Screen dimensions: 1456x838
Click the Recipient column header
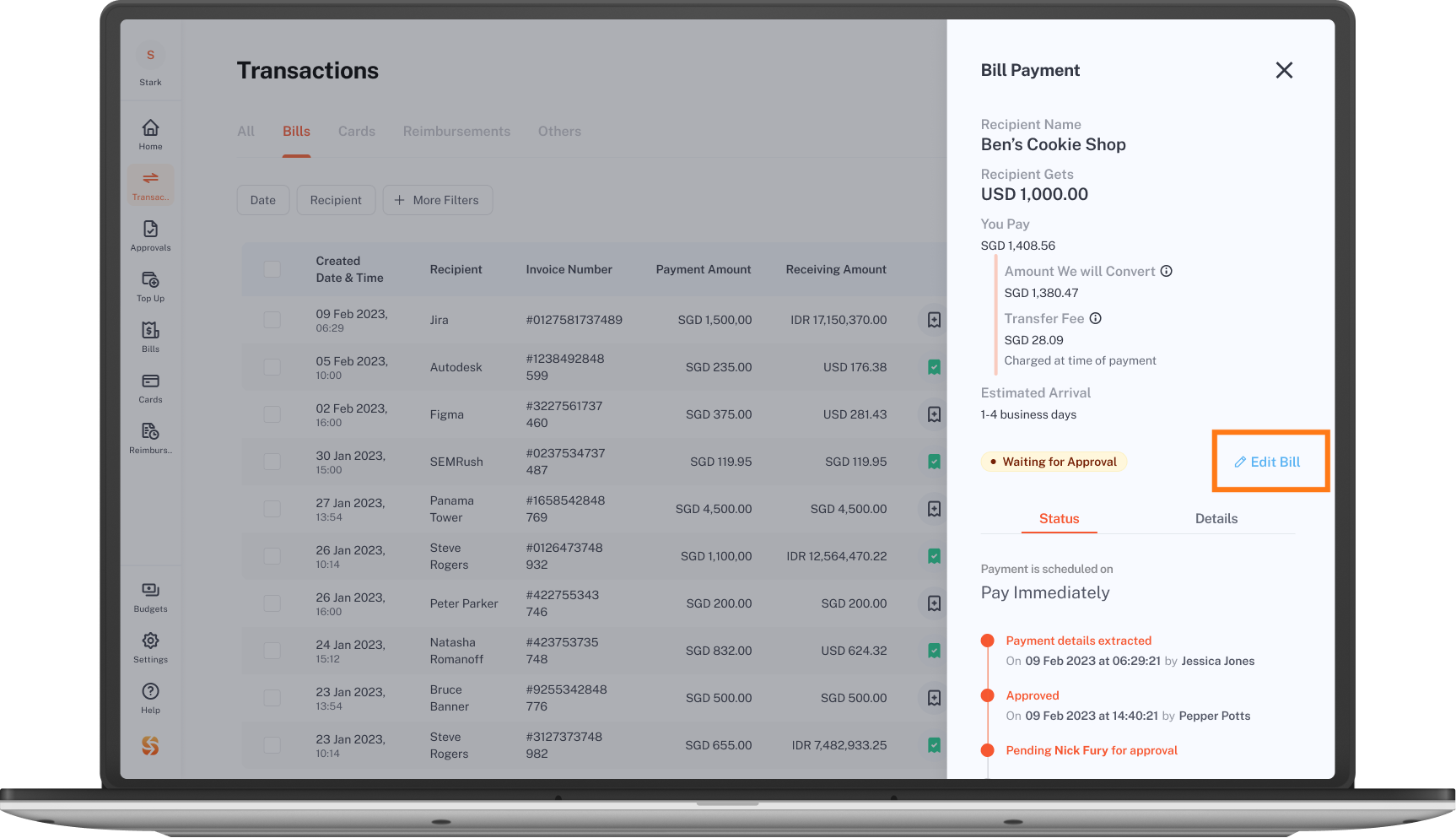[x=456, y=269]
